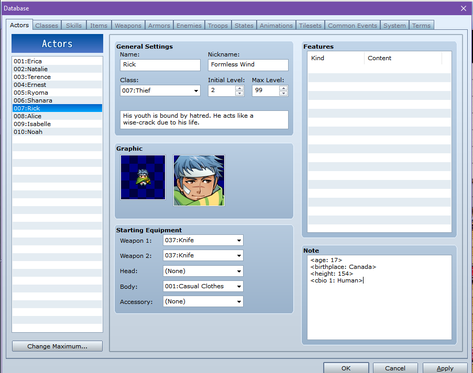
Task: Switch to the Weapons tab
Action: point(128,26)
